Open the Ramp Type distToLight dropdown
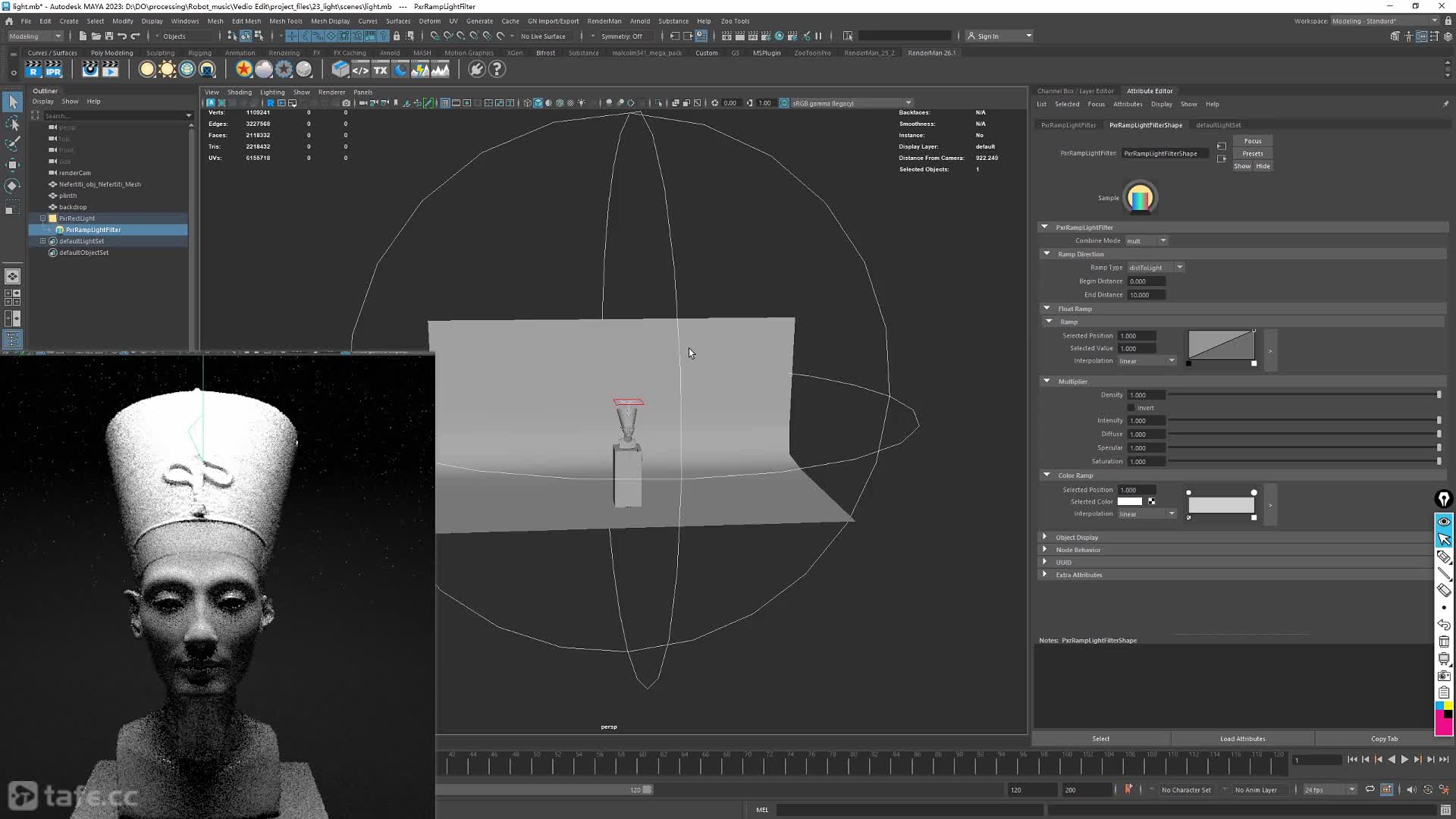Viewport: 1456px width, 819px height. (1155, 268)
